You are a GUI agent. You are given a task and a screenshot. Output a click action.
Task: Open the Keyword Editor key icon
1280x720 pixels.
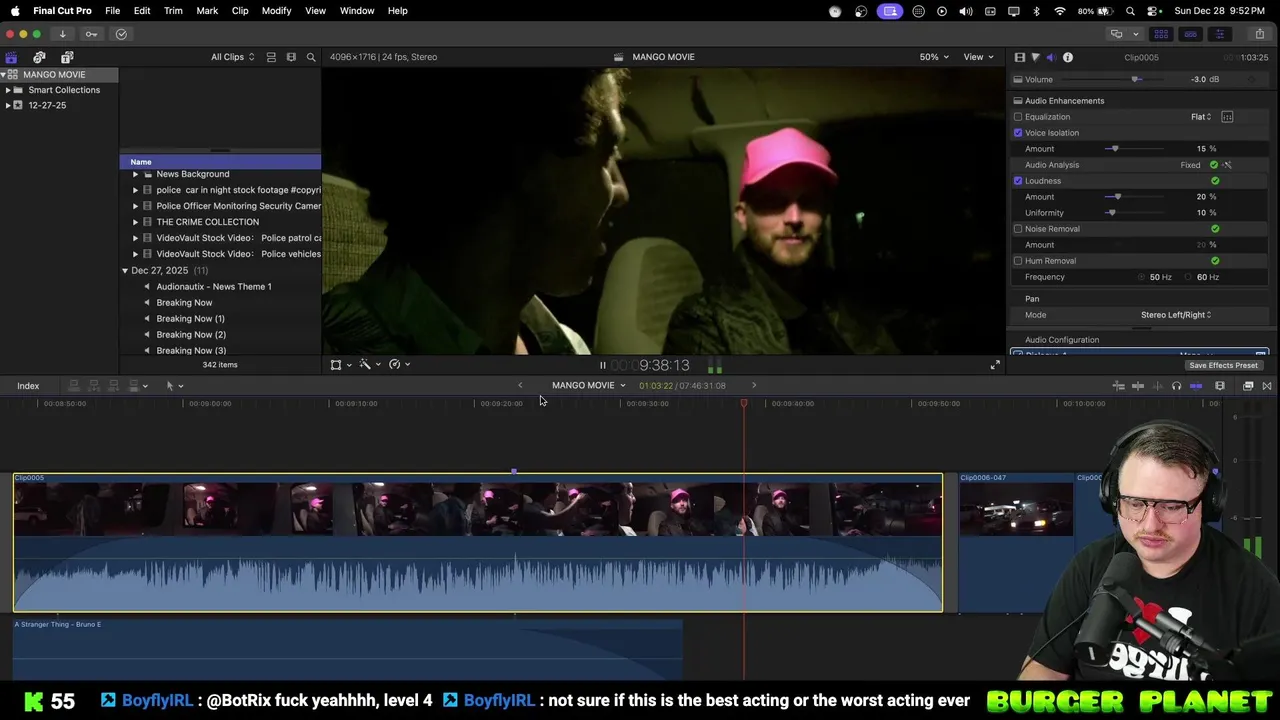[91, 34]
